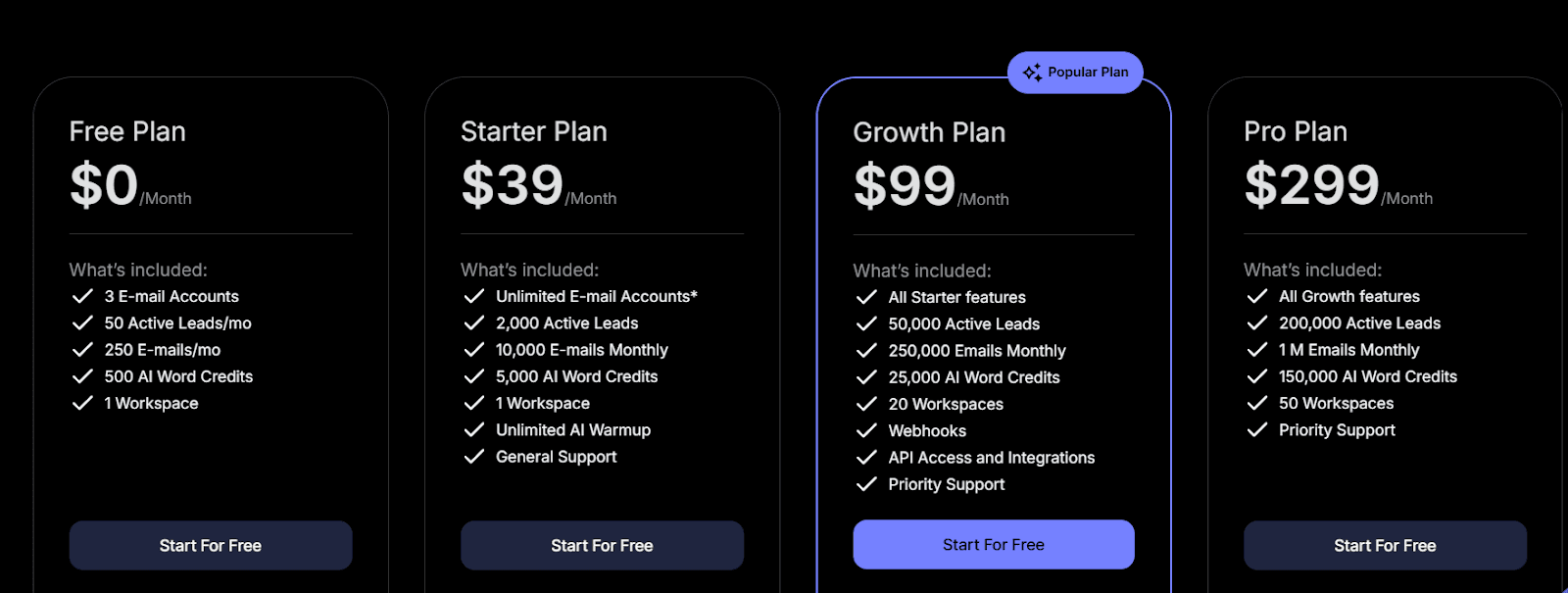This screenshot has width=1568, height=593.
Task: Click Start For Free under Starter Plan
Action: [x=602, y=545]
